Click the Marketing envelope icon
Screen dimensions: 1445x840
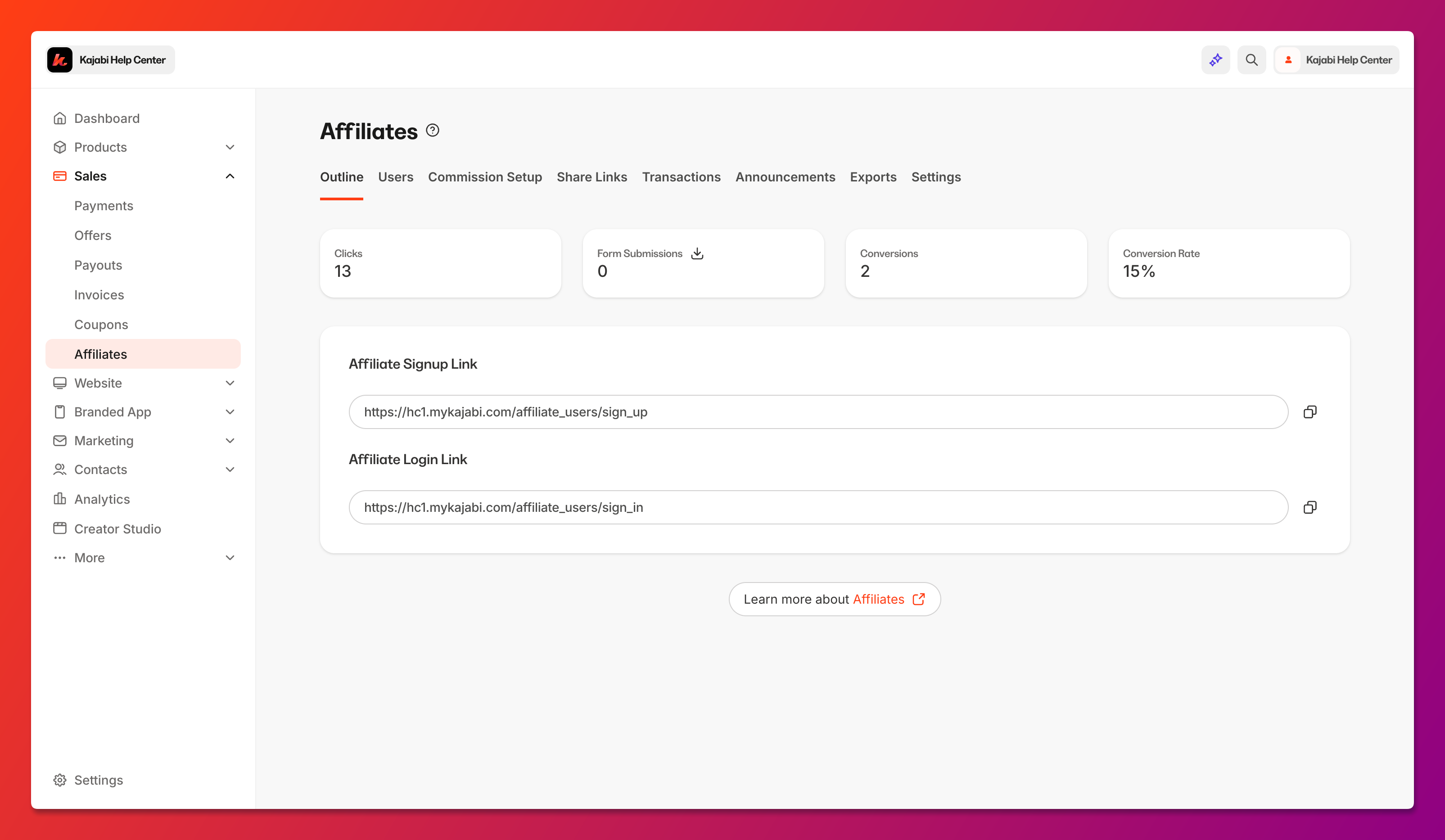[x=59, y=440]
